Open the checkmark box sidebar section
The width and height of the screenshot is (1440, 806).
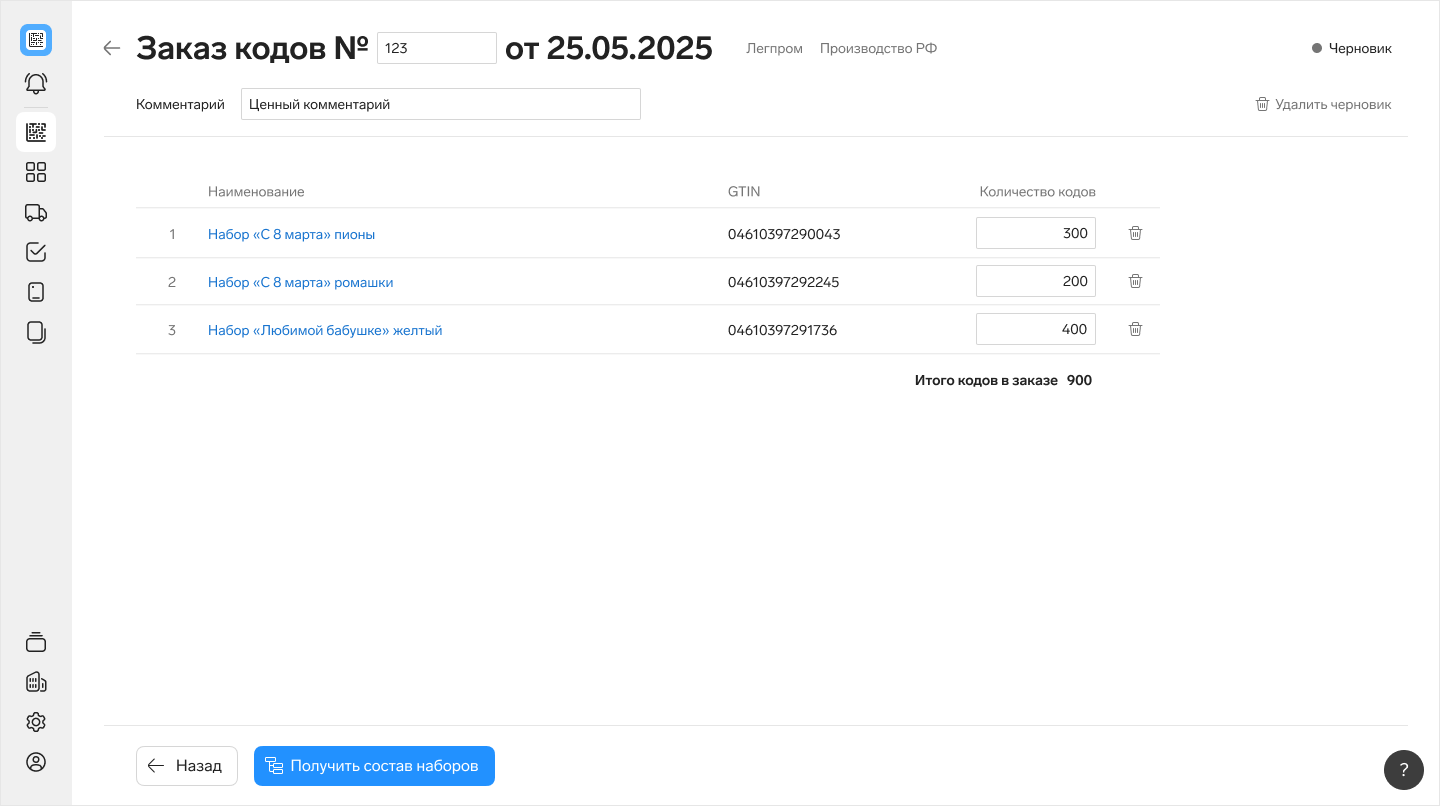click(x=36, y=252)
